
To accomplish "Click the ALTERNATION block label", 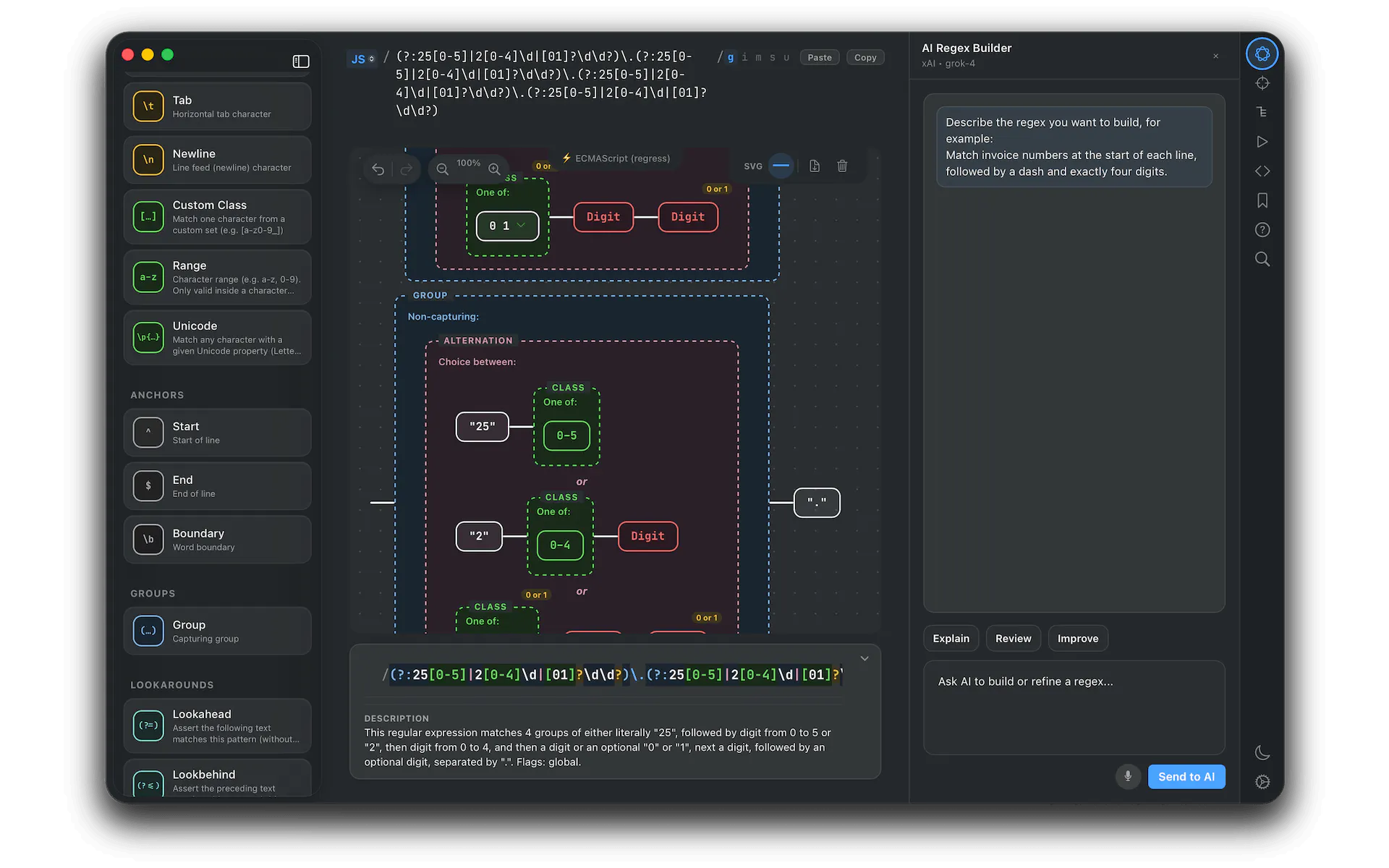I will tap(477, 341).
